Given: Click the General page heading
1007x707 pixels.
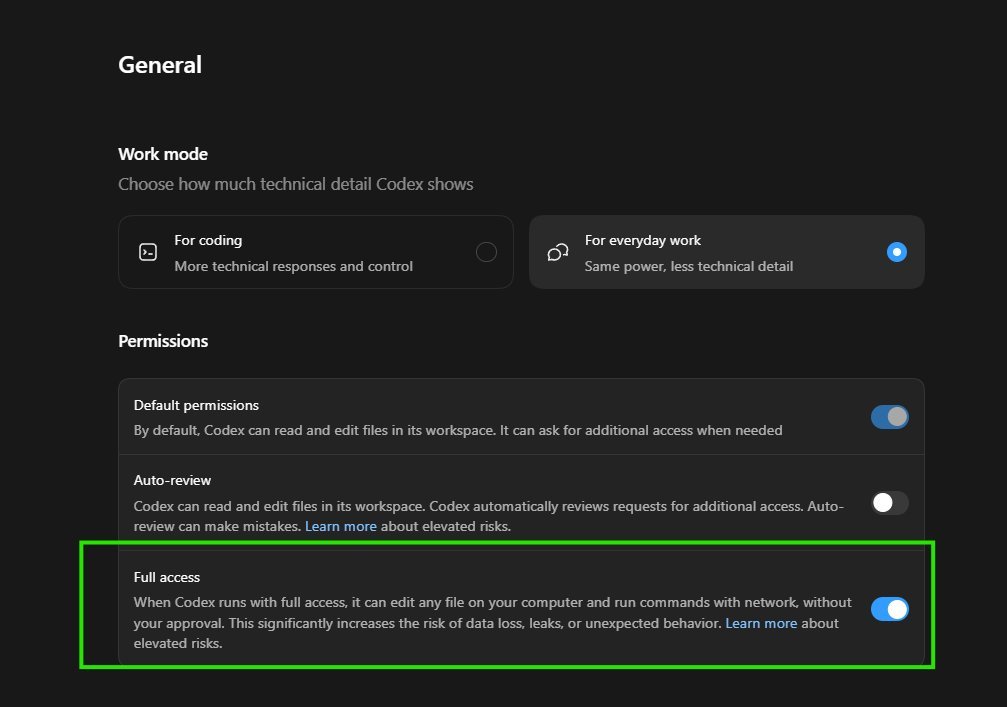Looking at the screenshot, I should (160, 65).
